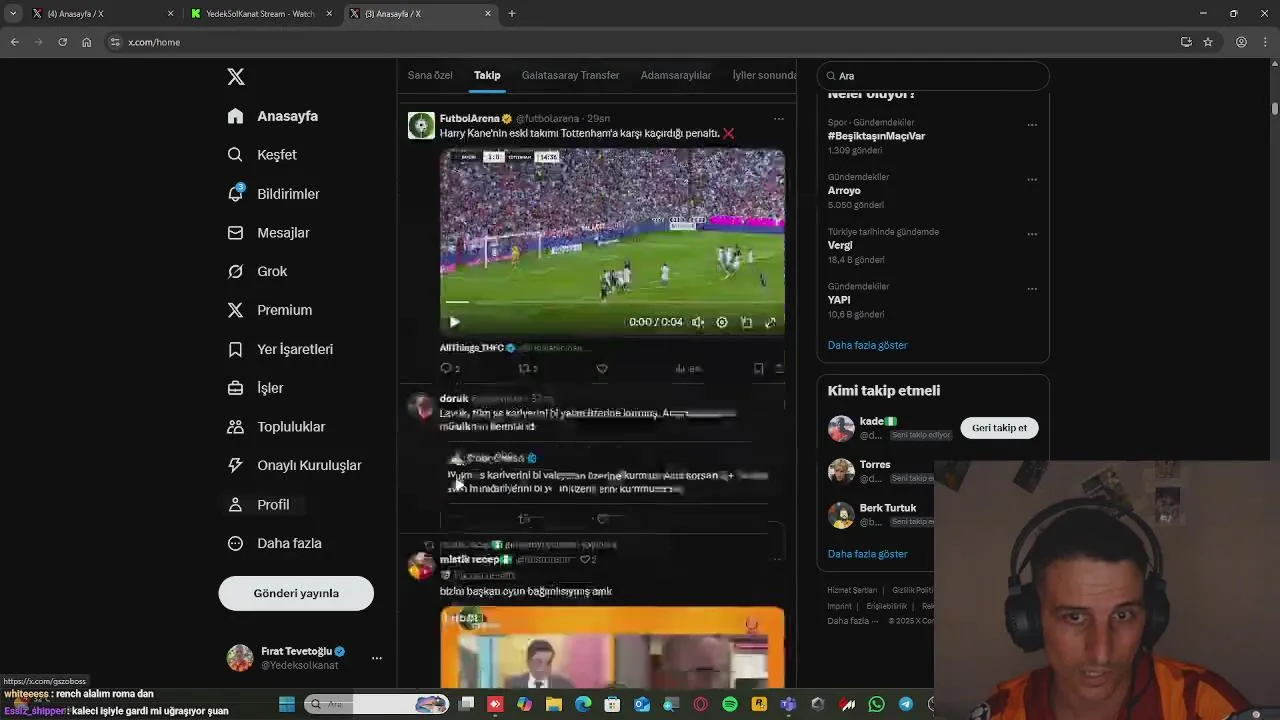Click the video progress bar
Screen dimensions: 1280x720
[612, 301]
